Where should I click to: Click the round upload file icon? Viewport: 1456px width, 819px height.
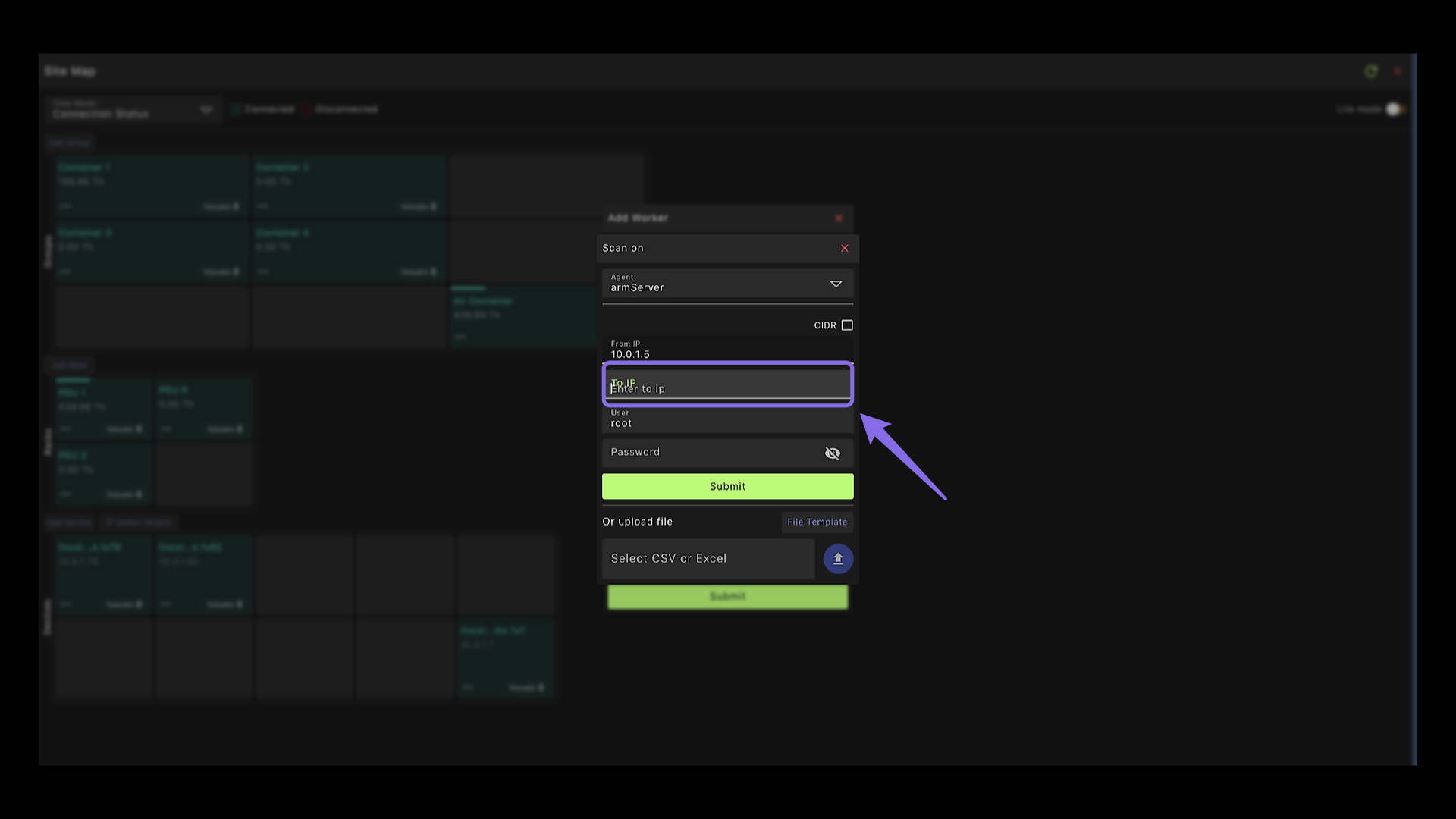click(838, 559)
